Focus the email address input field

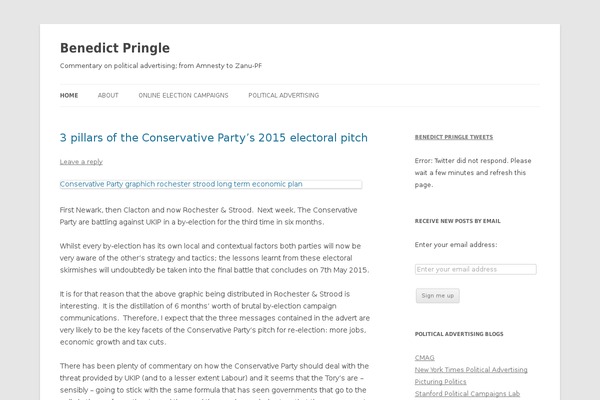pyautogui.click(x=475, y=269)
